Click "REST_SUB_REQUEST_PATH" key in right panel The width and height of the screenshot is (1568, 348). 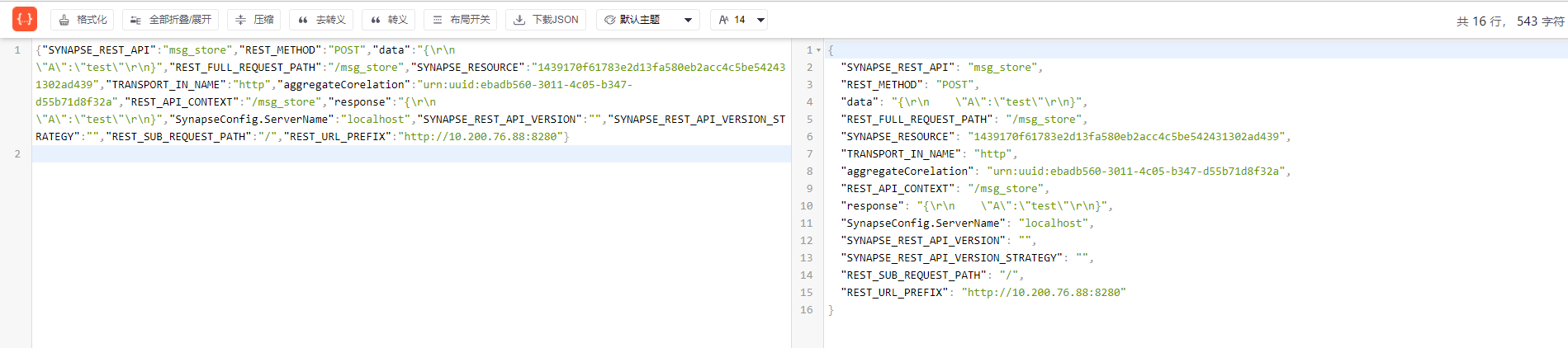(x=913, y=275)
